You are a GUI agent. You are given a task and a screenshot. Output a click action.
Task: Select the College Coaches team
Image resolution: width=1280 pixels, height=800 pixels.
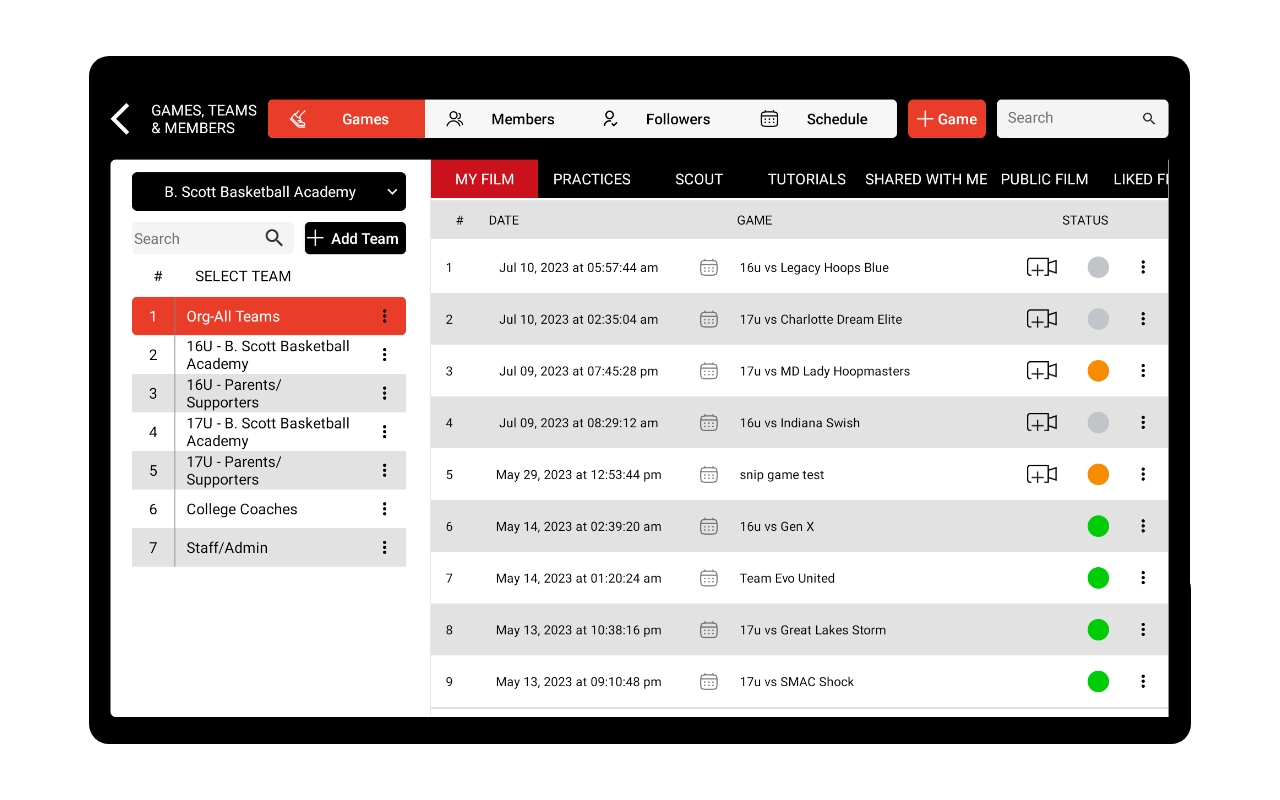coord(269,509)
